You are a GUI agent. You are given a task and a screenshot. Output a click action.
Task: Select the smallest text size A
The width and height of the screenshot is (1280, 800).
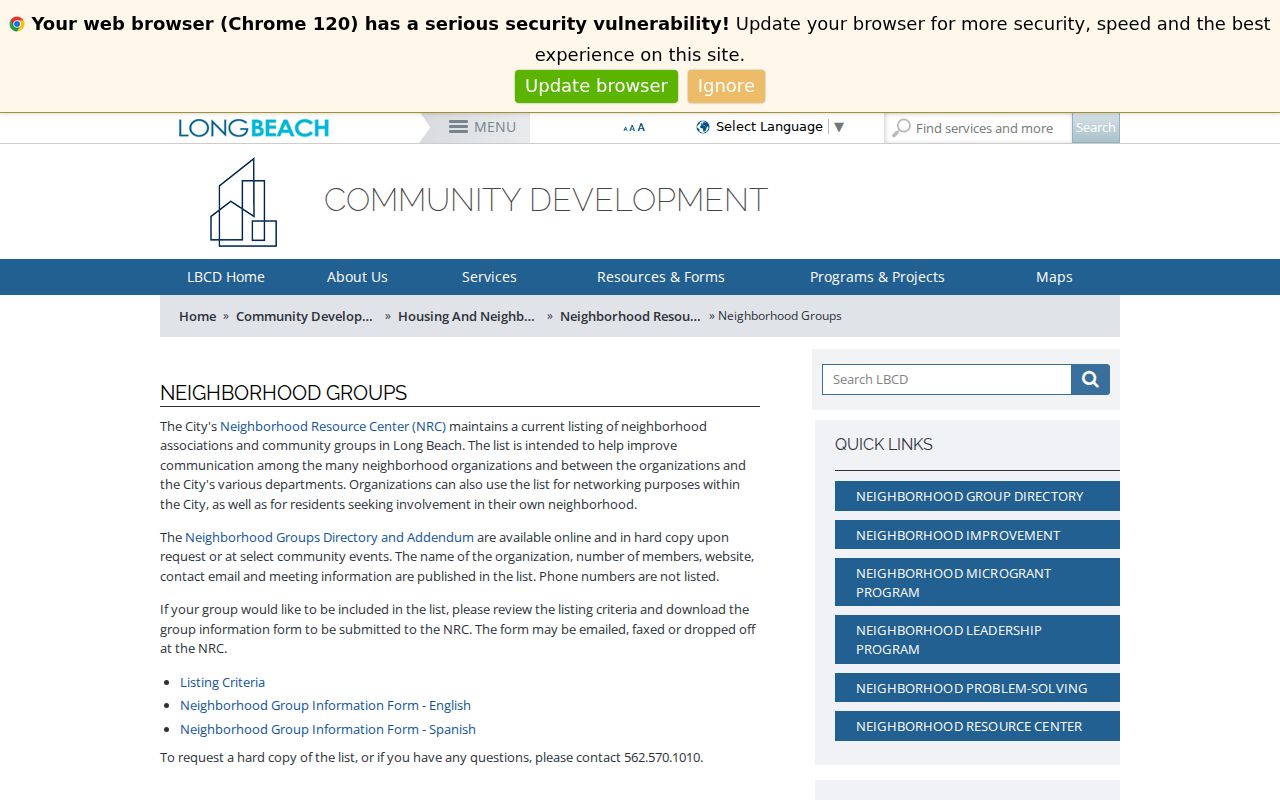[625, 129]
